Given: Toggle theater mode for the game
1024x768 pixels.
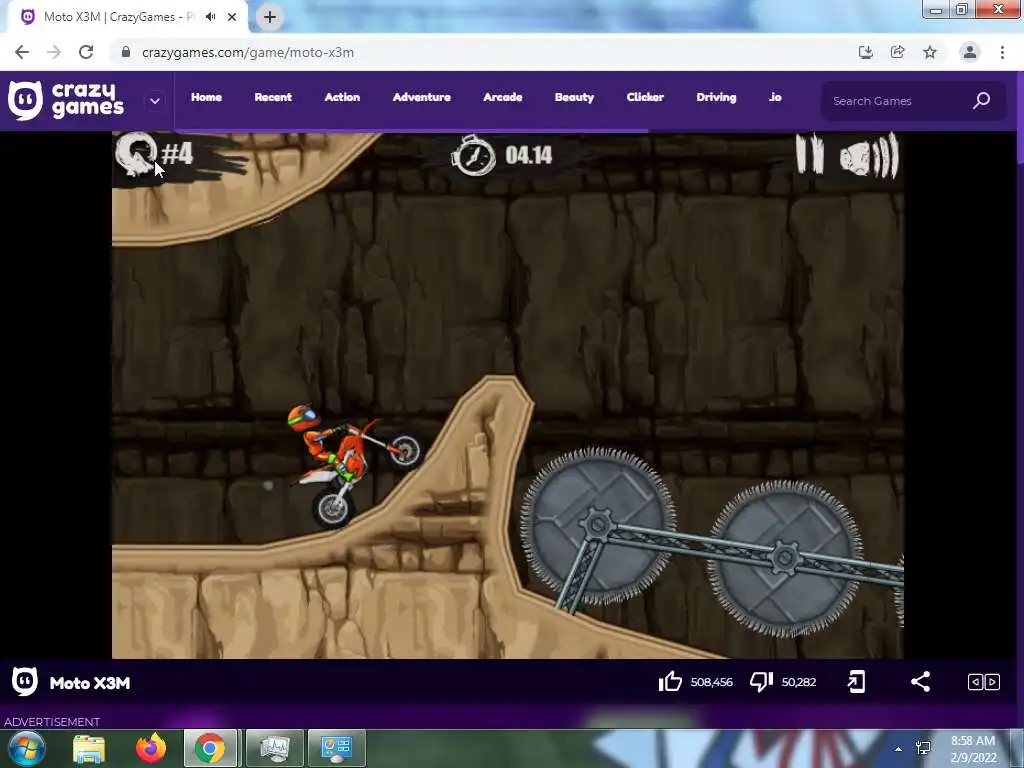Looking at the screenshot, I should tap(984, 682).
